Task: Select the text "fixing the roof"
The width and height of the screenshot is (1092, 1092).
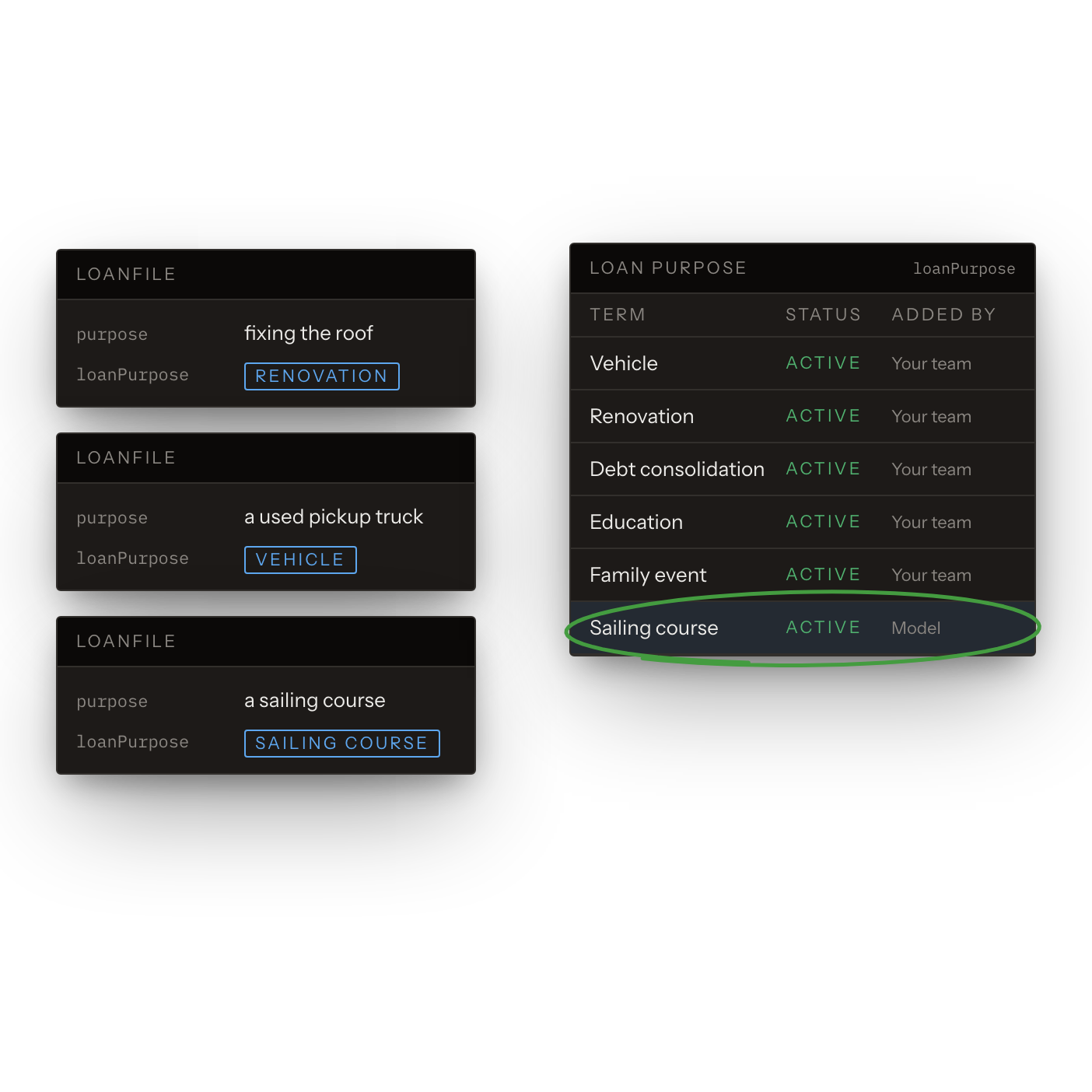Action: coord(309,334)
